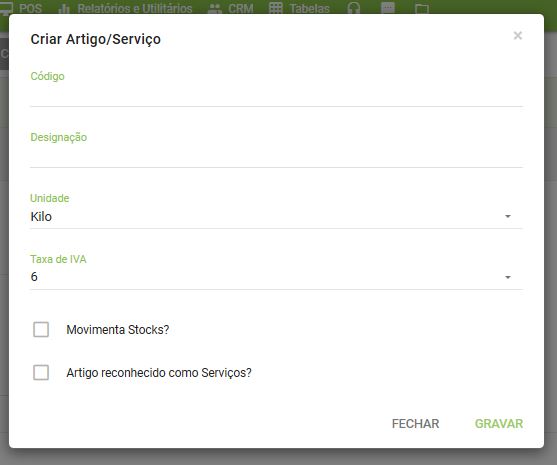
Task: Open the CRM menu
Action: point(241,9)
